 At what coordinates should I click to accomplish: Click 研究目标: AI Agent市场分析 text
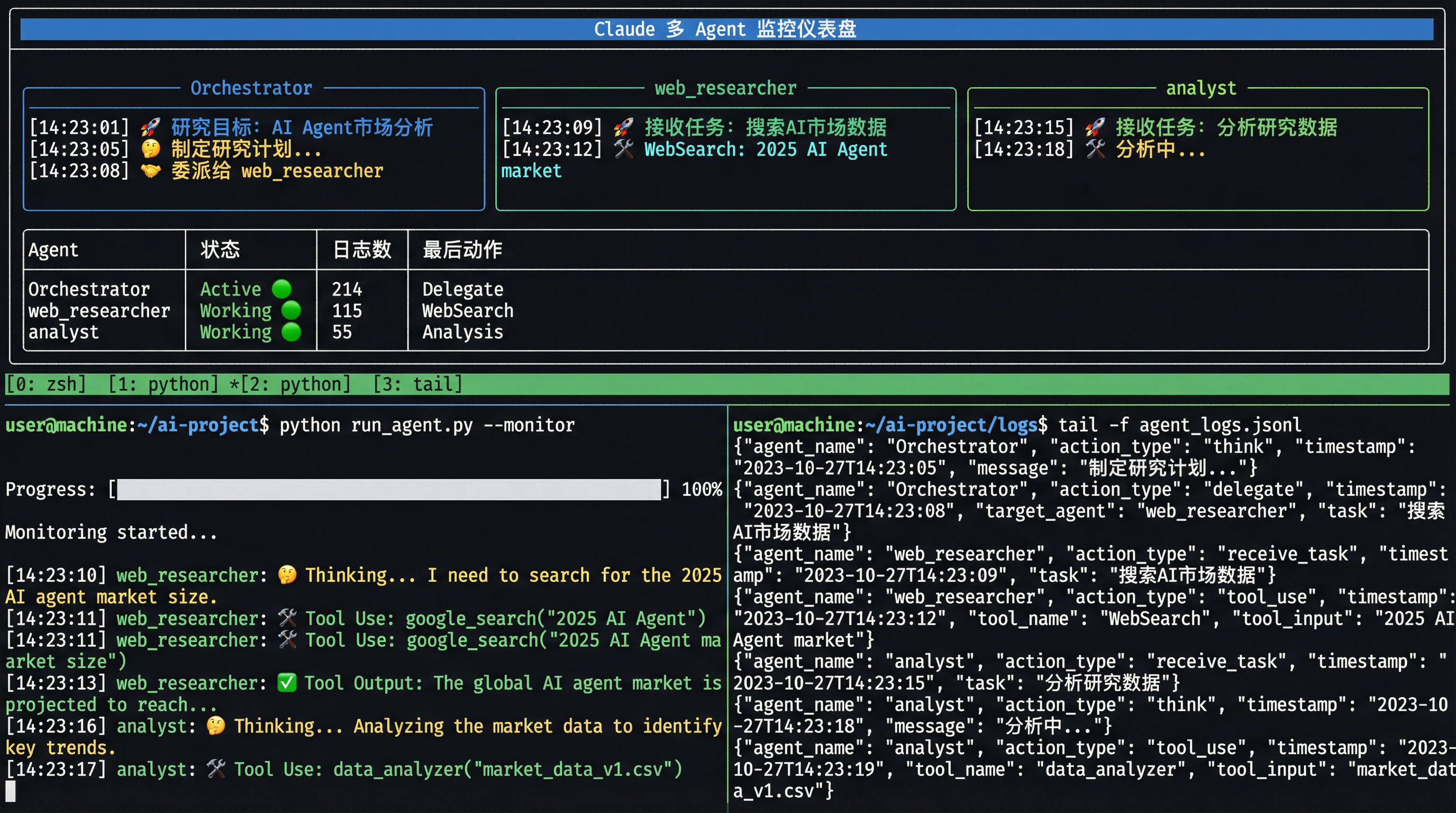302,127
